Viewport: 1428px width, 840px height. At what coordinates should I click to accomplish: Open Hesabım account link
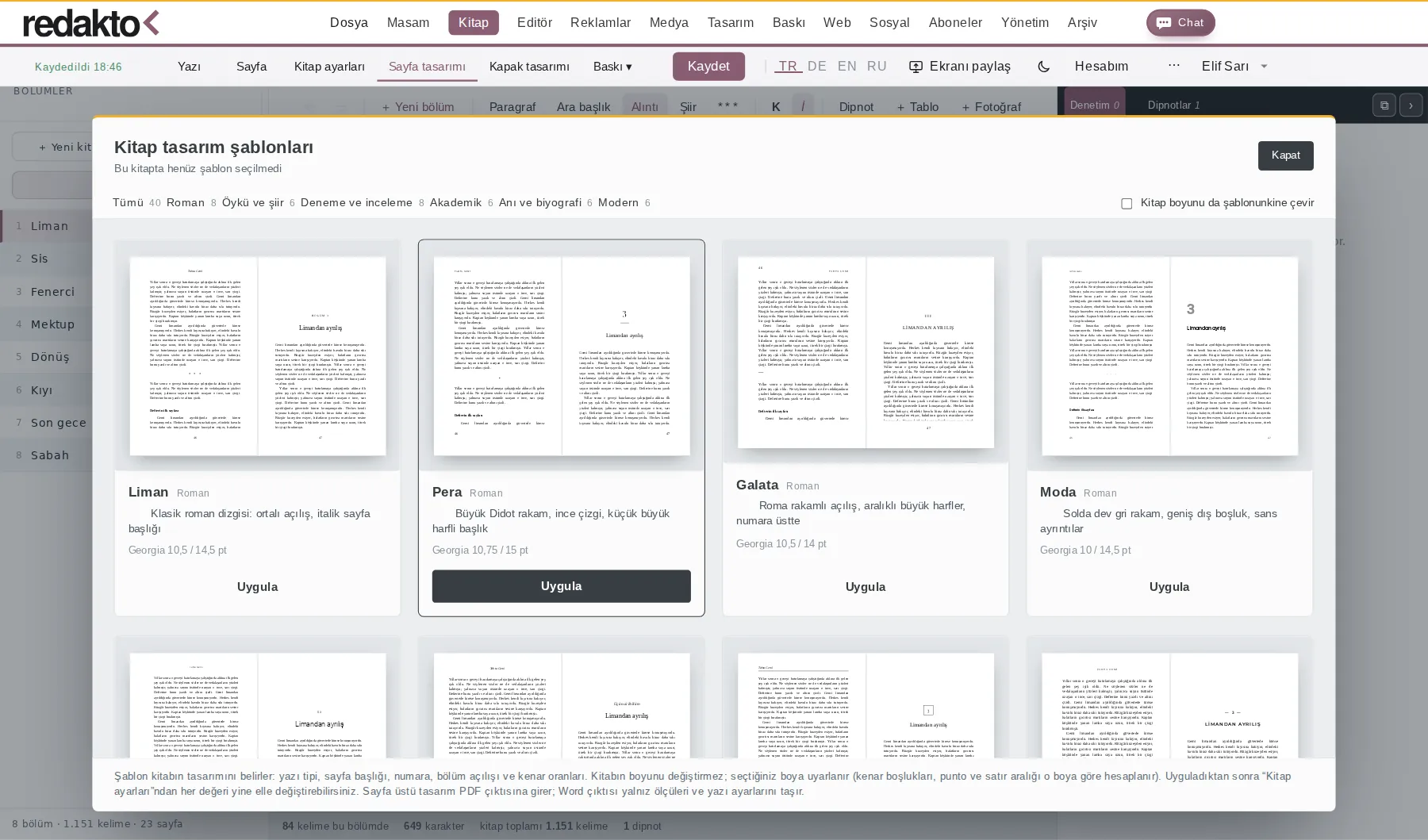click(1101, 67)
